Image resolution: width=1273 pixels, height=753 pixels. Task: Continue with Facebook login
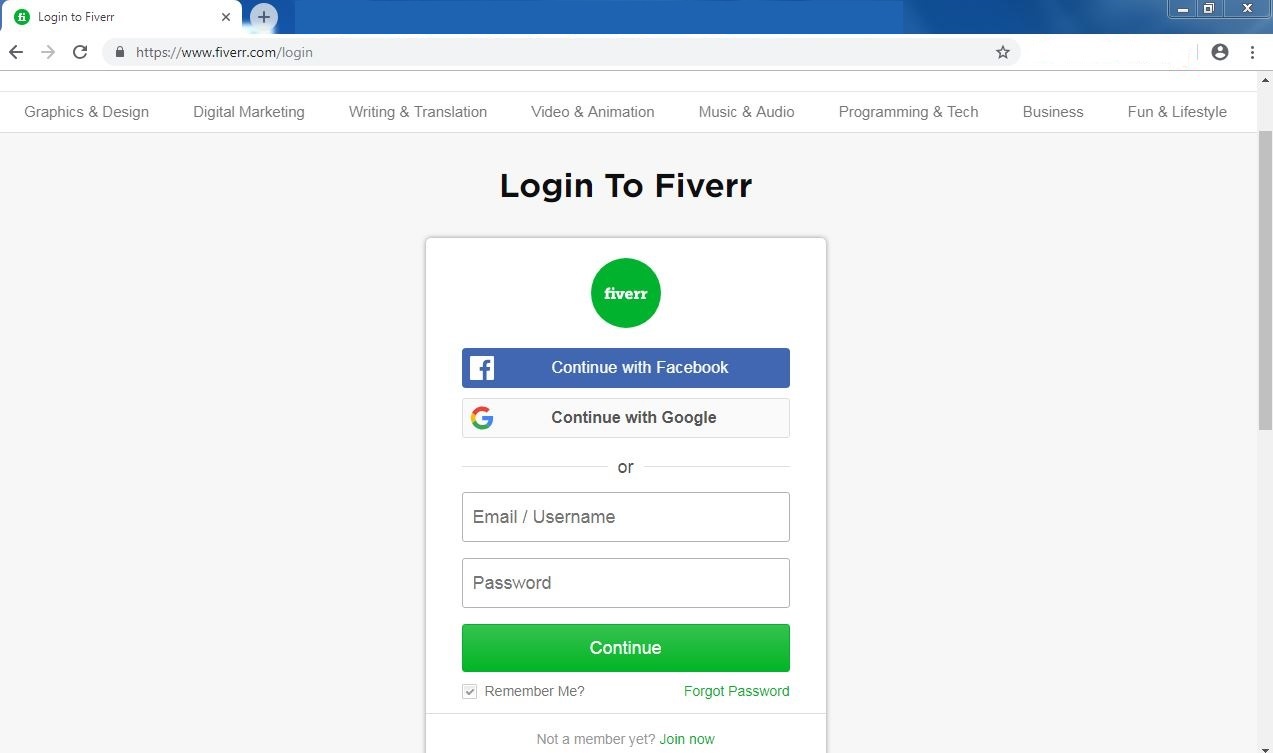[626, 368]
